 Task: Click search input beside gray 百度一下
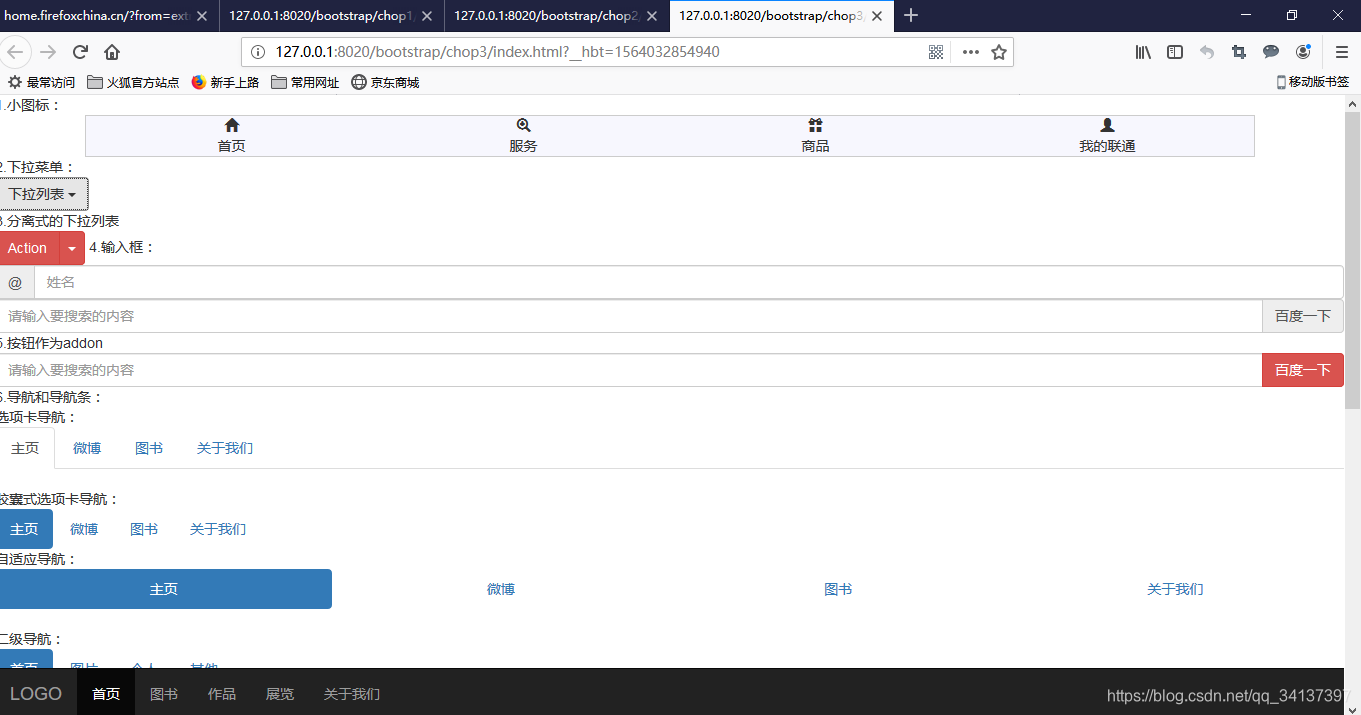(631, 316)
